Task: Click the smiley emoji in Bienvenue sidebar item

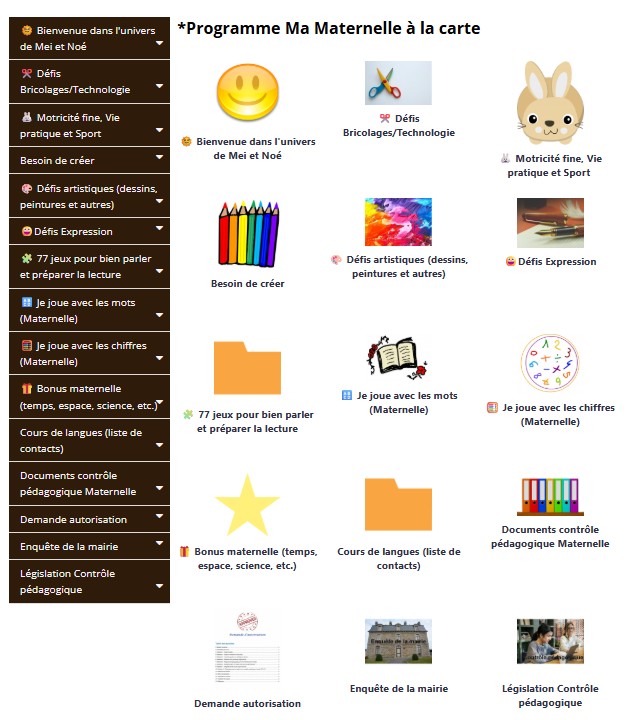Action: point(27,31)
